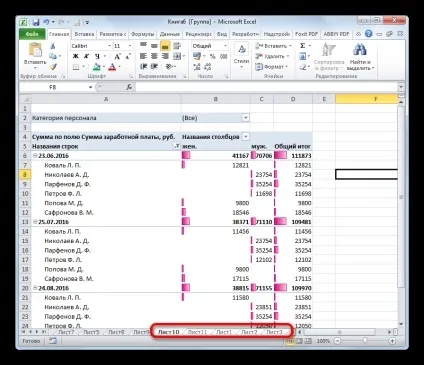
Task: Click the Save icon in quick access toolbar
Action: (35, 22)
